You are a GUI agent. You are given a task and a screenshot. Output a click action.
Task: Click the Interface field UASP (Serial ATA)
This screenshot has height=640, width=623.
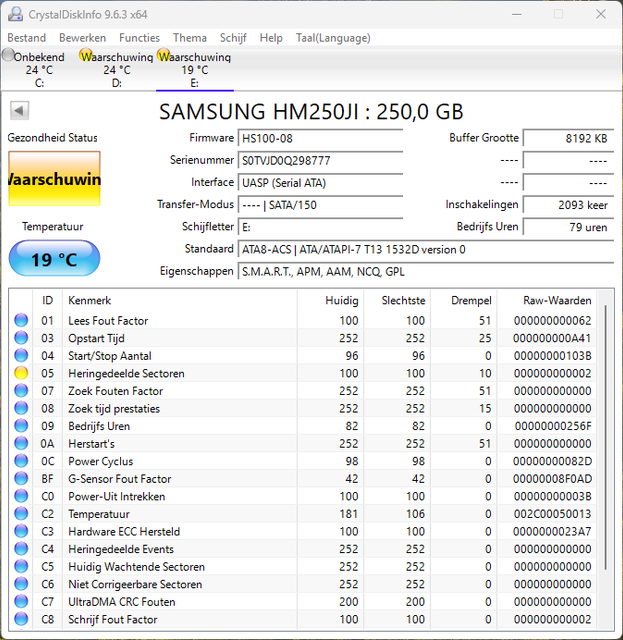(x=320, y=182)
